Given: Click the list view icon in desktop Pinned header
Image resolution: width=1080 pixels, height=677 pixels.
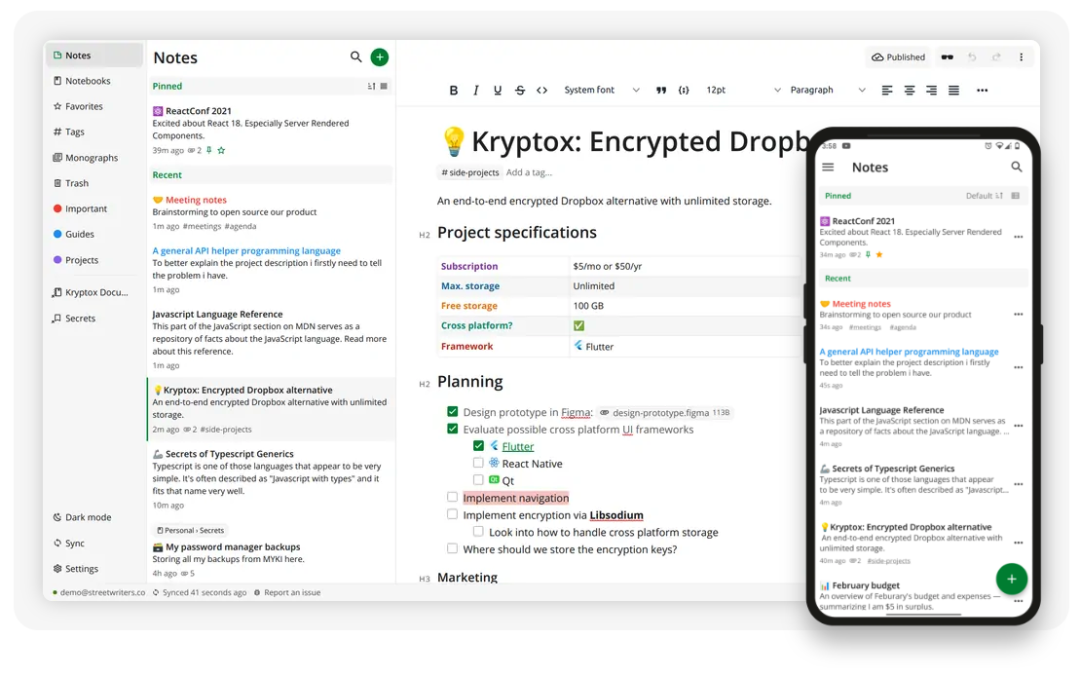Looking at the screenshot, I should pos(384,86).
